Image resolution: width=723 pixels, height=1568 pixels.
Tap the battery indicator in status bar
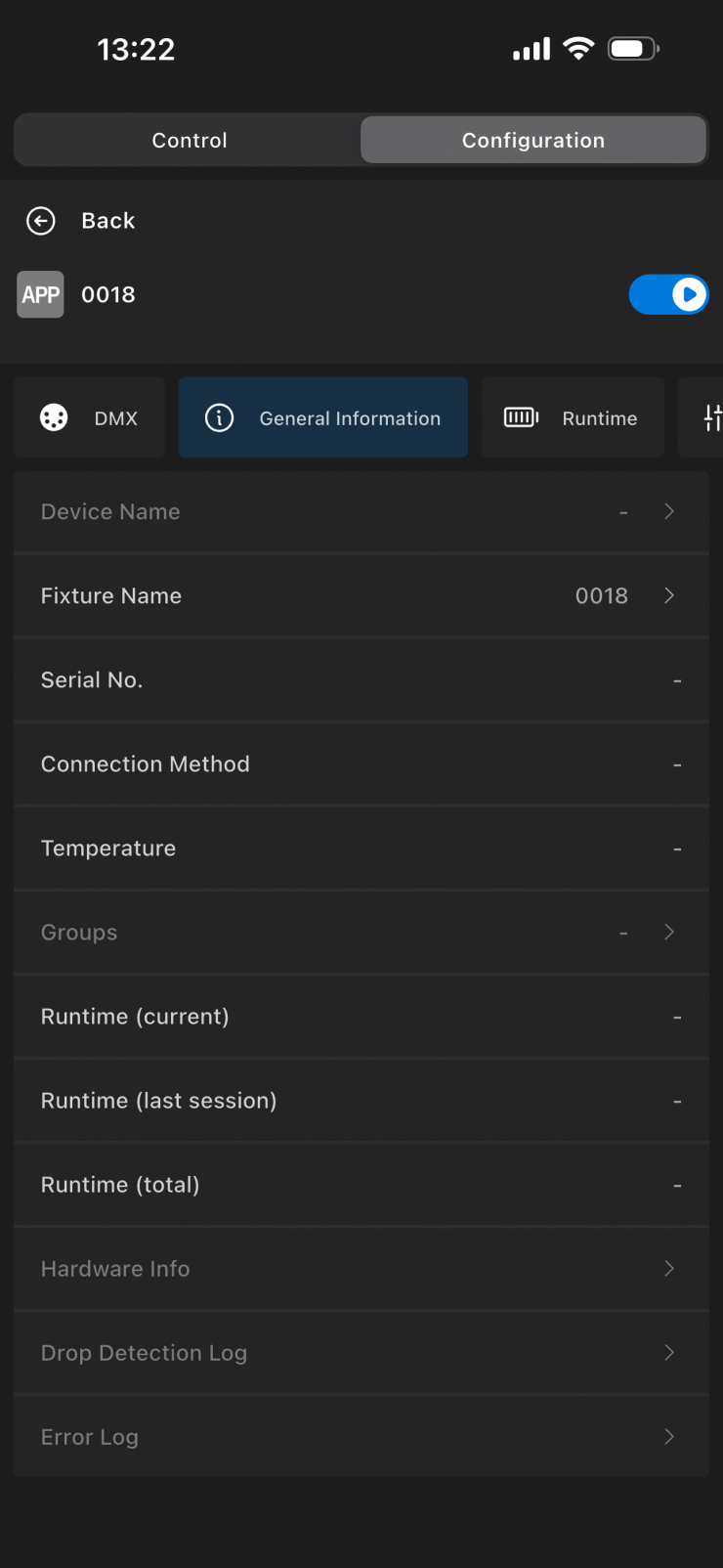tap(634, 48)
